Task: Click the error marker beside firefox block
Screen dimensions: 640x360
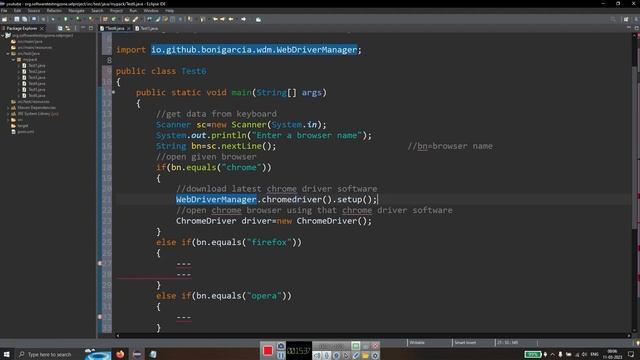Action: point(100,263)
